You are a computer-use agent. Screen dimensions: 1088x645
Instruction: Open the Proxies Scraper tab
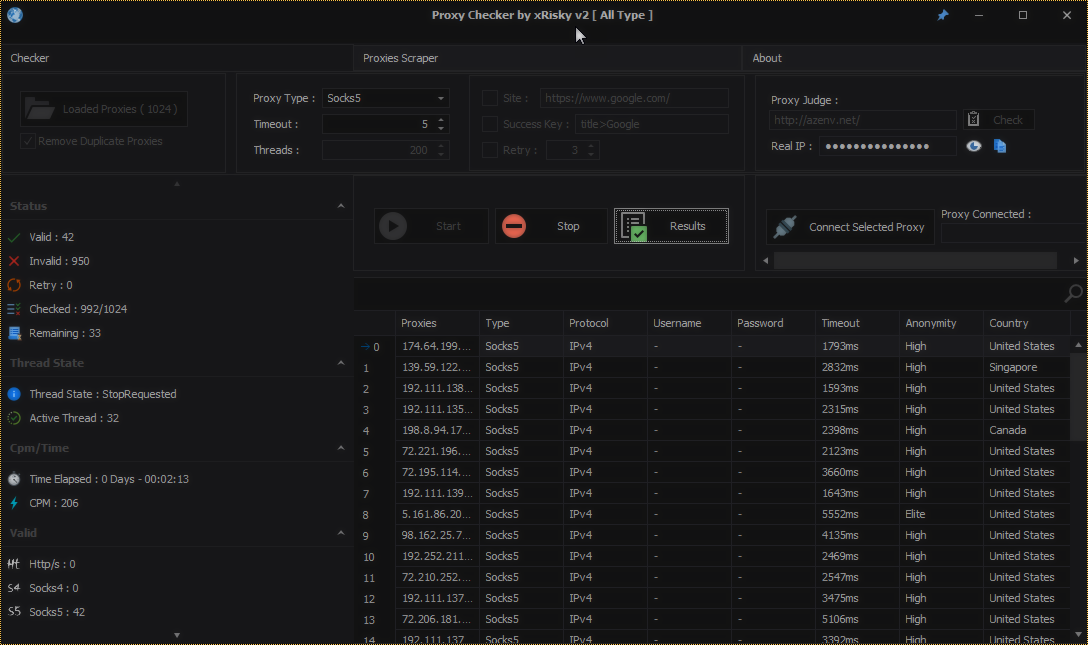[x=547, y=58]
